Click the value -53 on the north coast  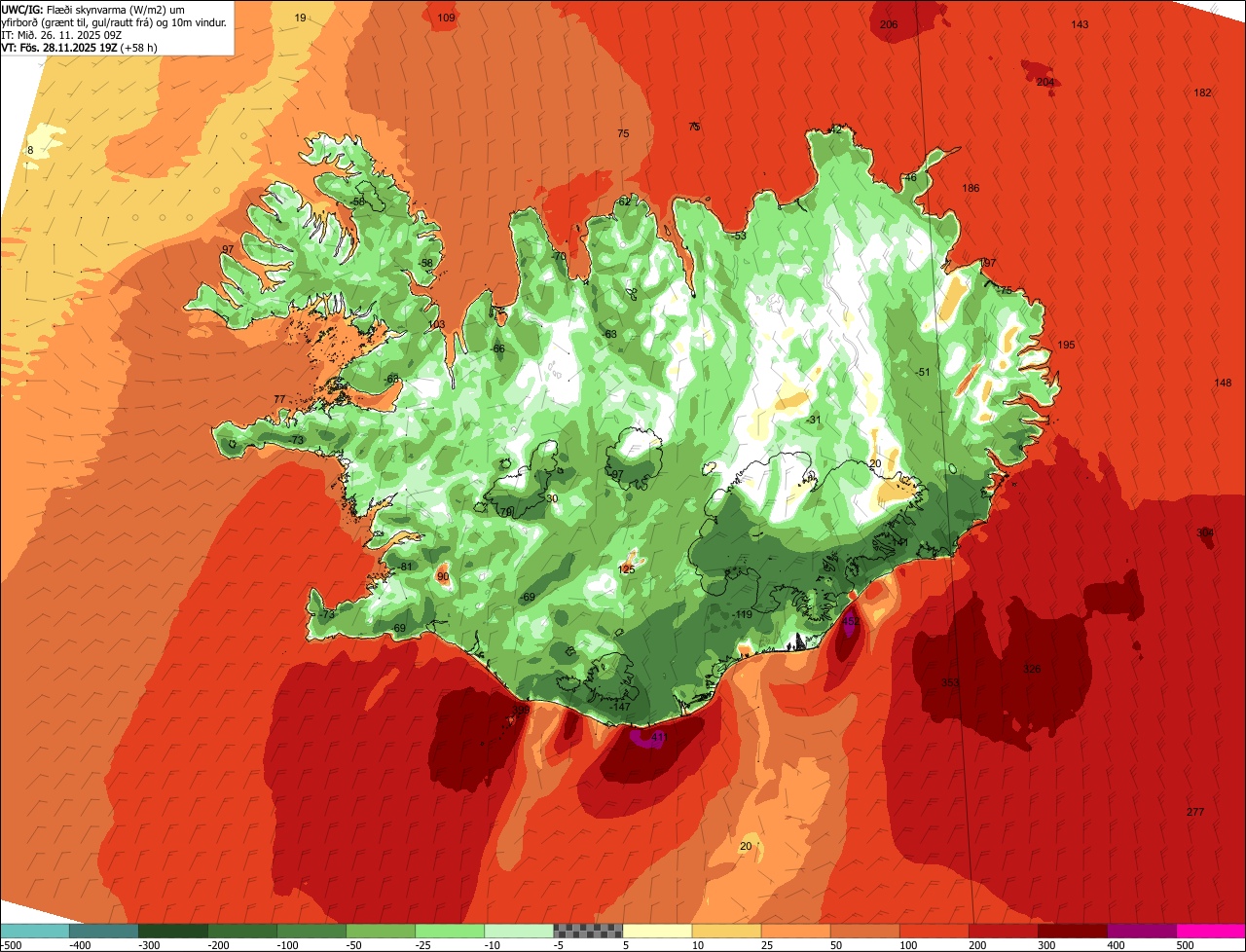(x=739, y=236)
